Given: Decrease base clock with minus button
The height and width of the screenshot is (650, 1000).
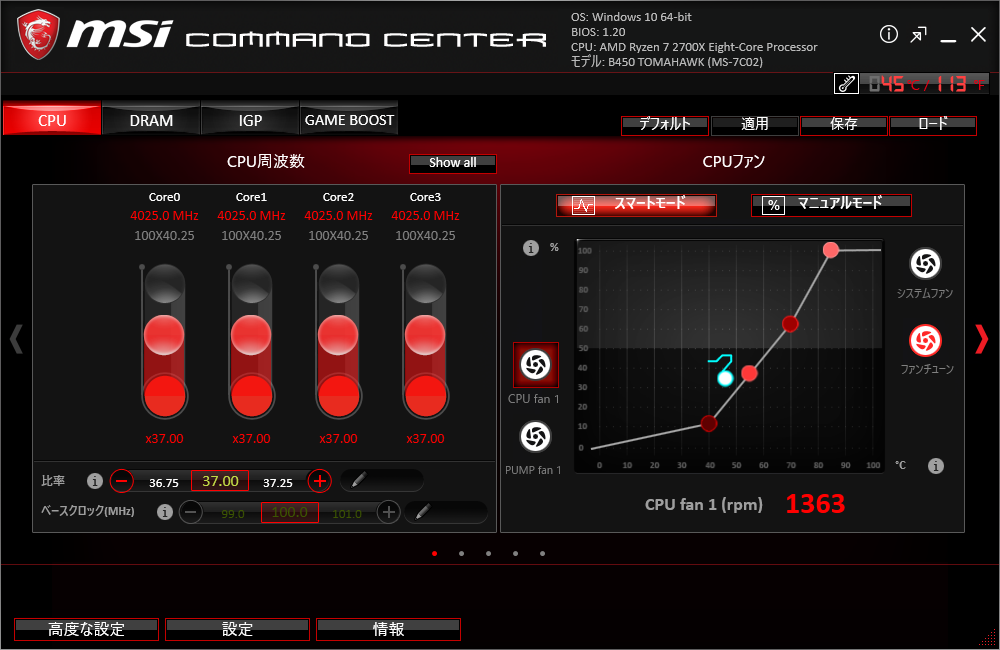Looking at the screenshot, I should tap(191, 512).
